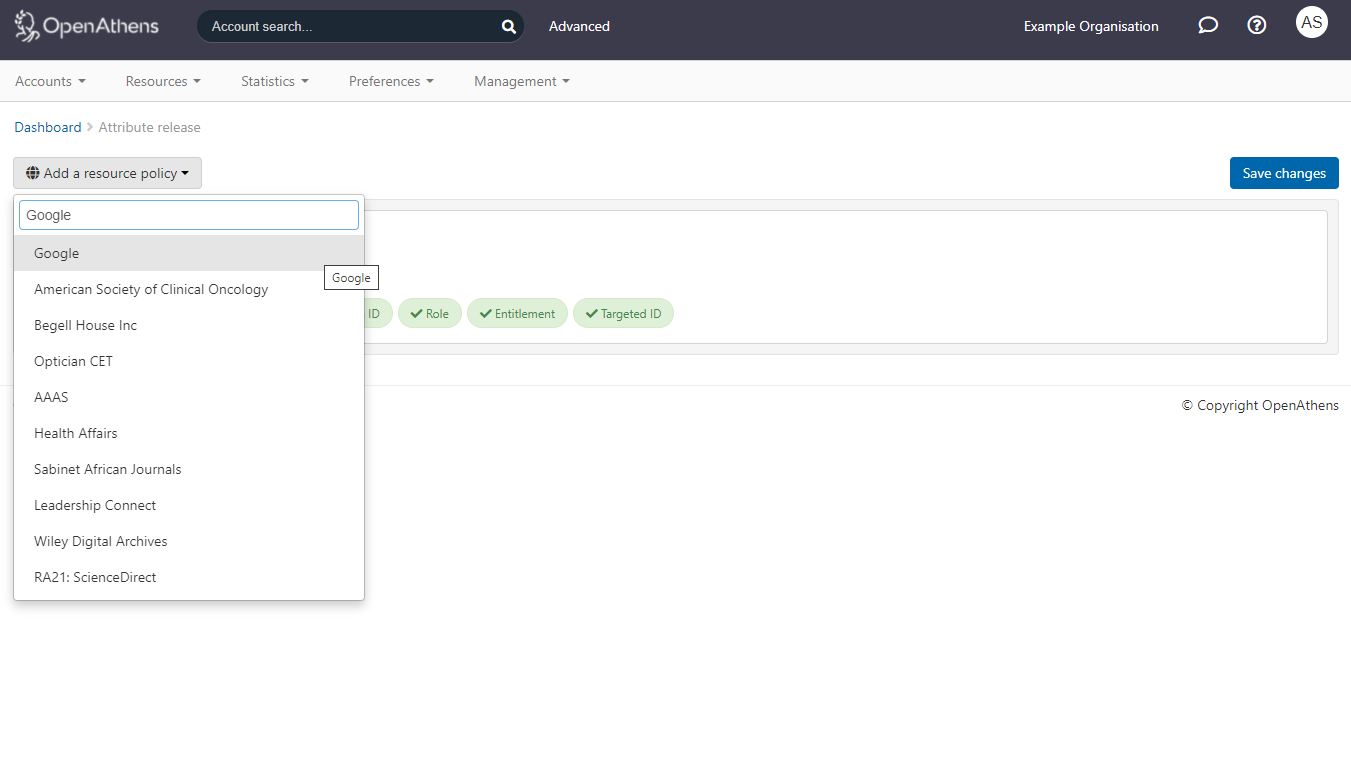Open the Add a resource policy dropdown

coord(107,172)
